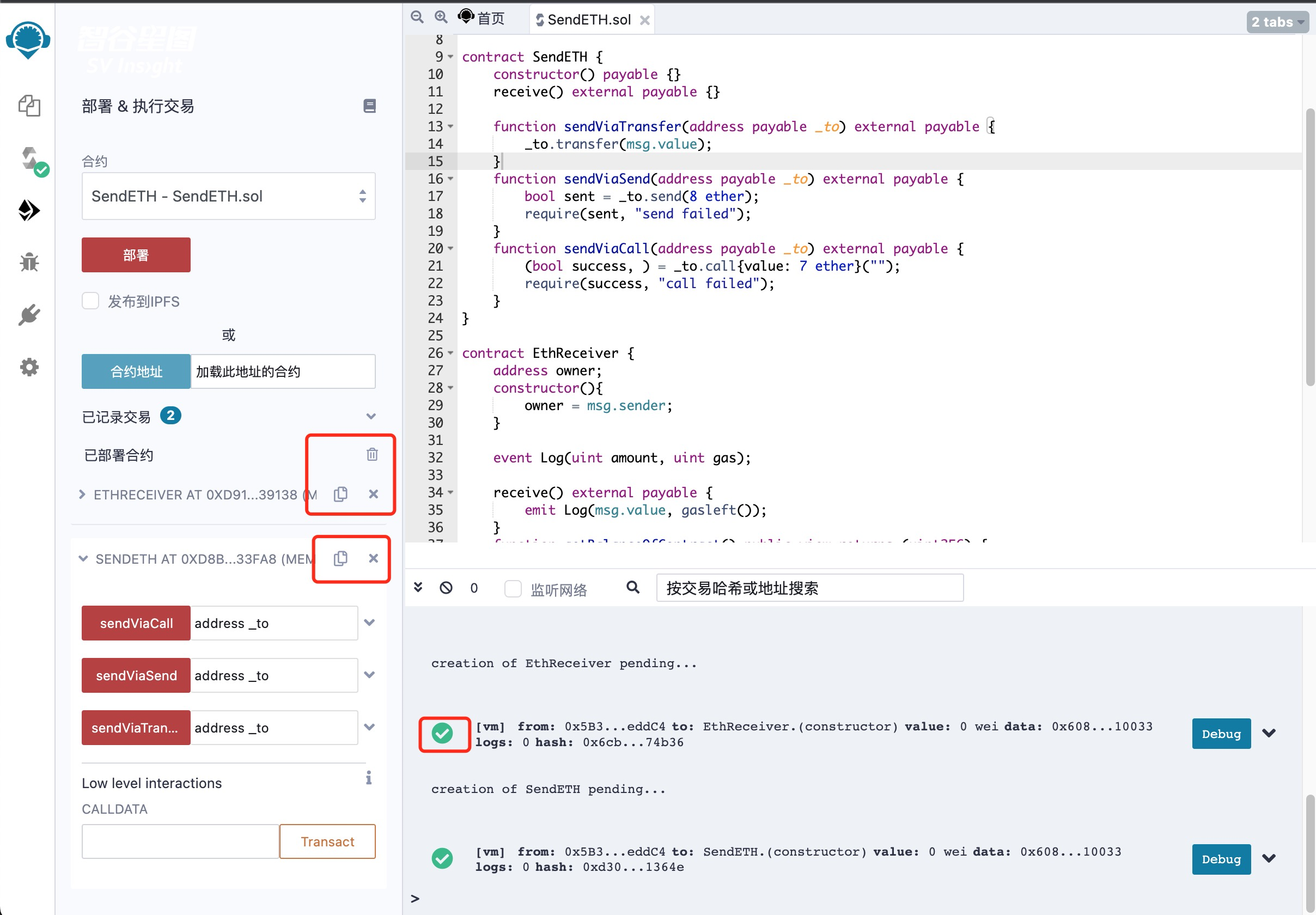The width and height of the screenshot is (1316, 915).
Task: Toggle the 监听网络 checkbox
Action: tap(513, 588)
